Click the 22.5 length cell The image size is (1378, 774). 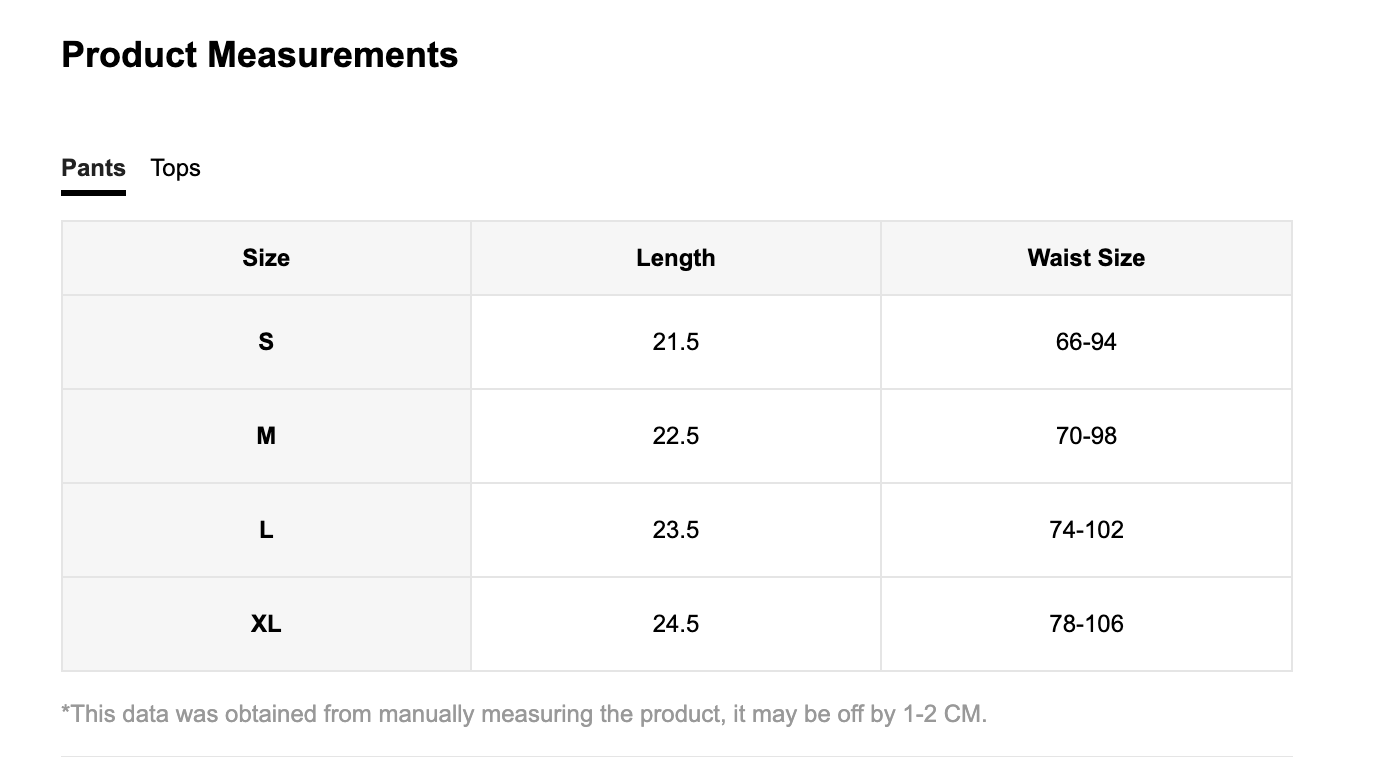[676, 436]
